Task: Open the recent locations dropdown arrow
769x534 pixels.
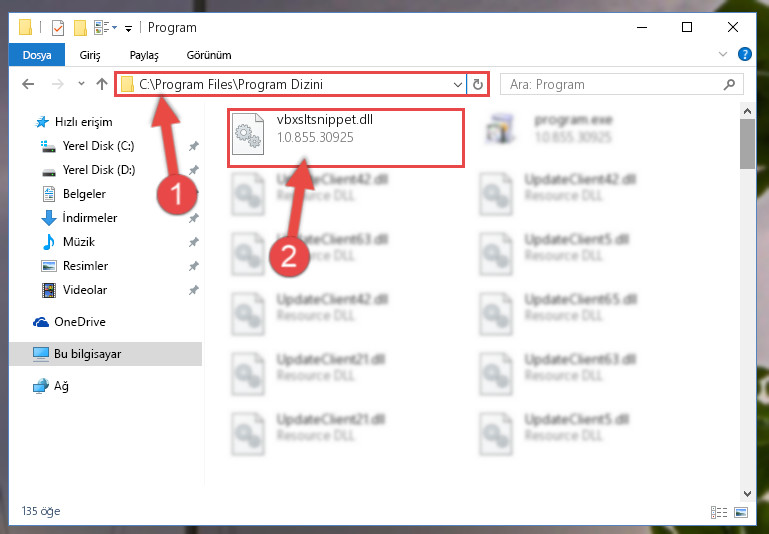Action: [x=81, y=84]
